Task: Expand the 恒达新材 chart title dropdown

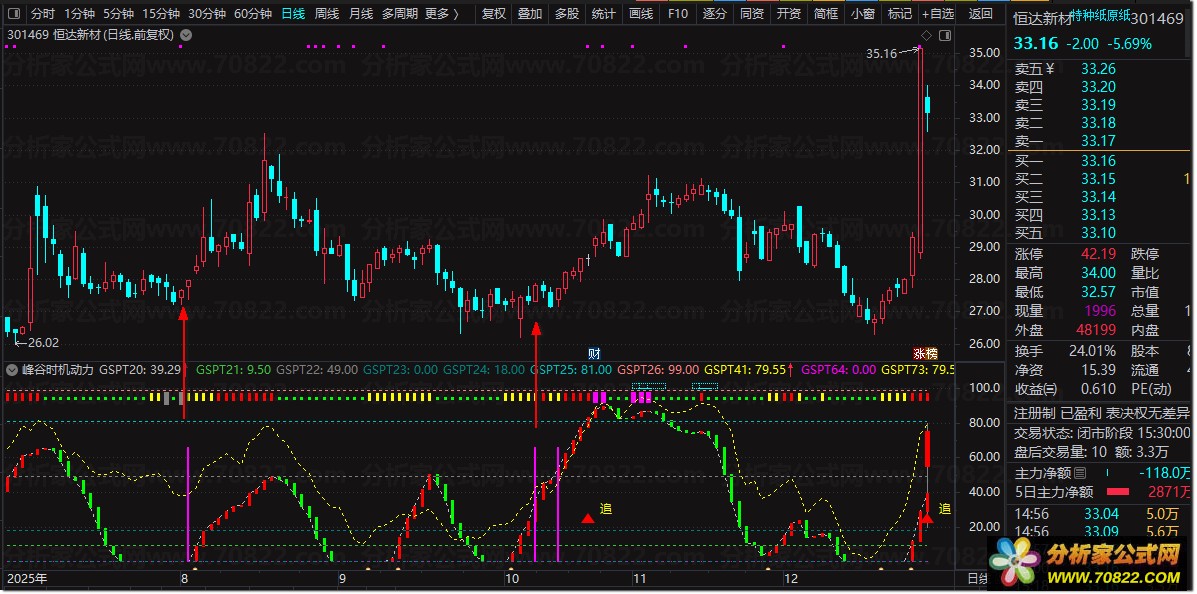Action: tap(186, 34)
